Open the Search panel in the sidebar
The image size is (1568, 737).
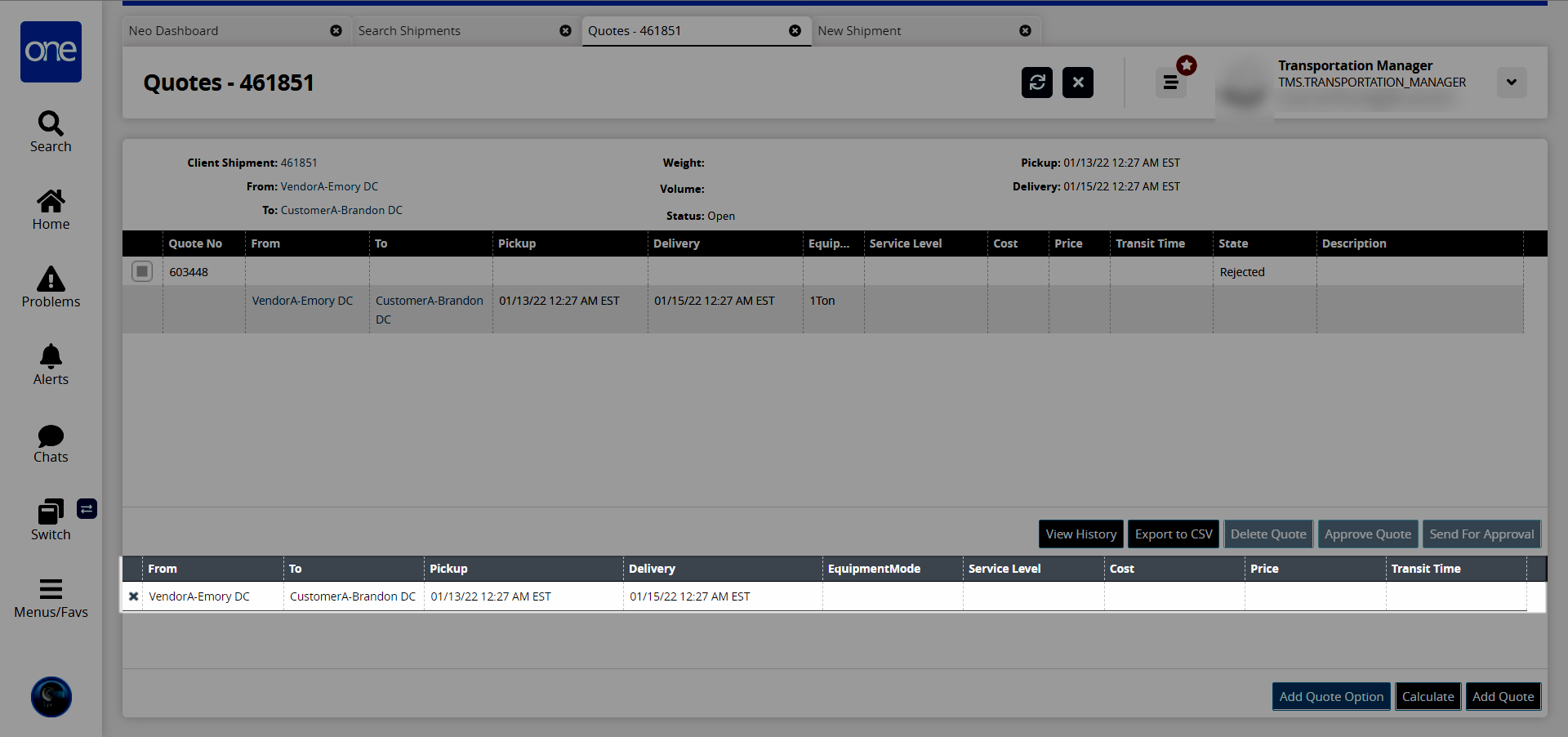[51, 132]
